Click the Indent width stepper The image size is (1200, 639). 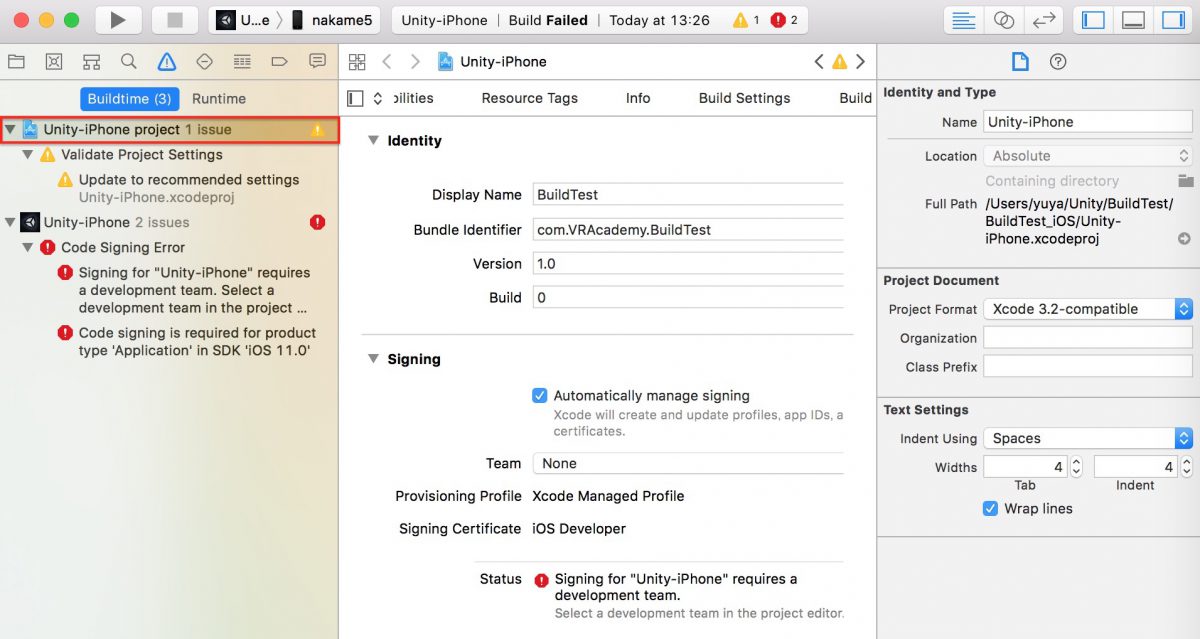coord(1186,467)
